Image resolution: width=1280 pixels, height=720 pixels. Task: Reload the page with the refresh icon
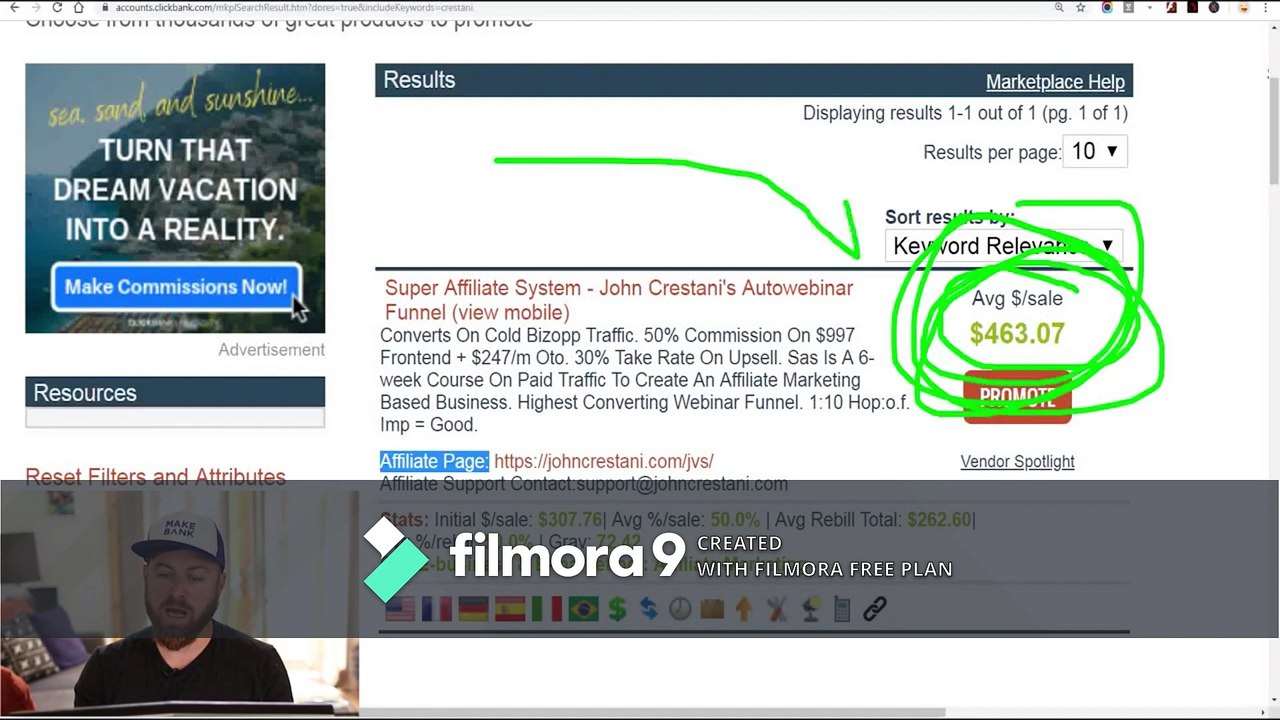pyautogui.click(x=57, y=7)
